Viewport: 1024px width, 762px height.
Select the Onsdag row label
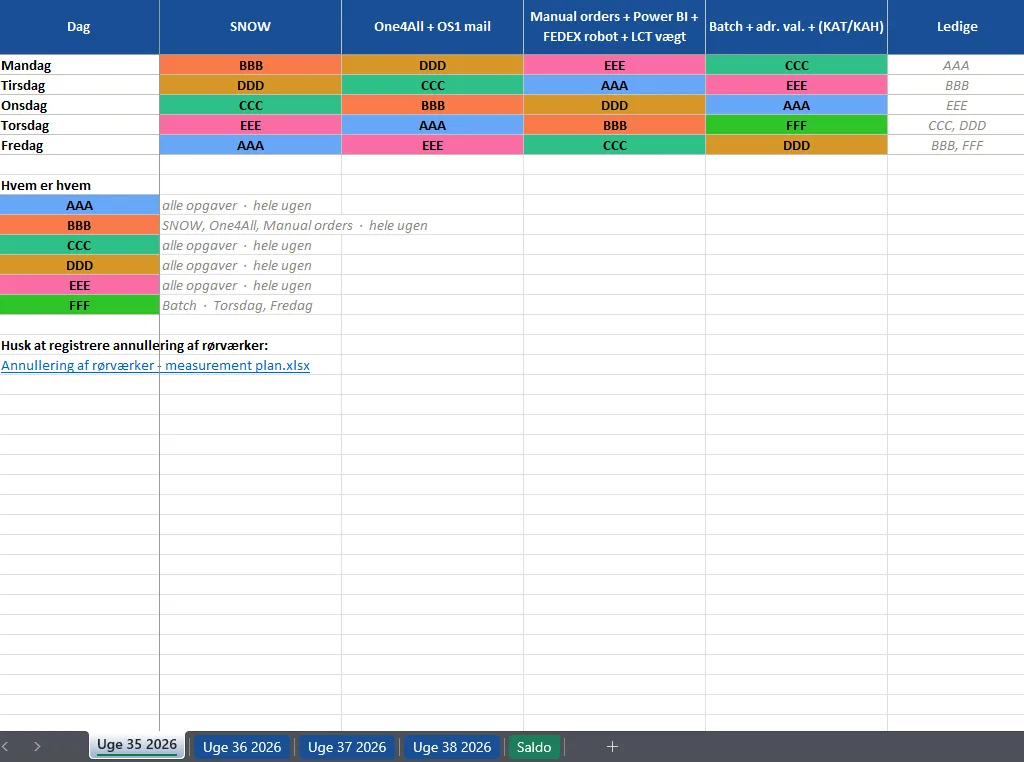79,105
